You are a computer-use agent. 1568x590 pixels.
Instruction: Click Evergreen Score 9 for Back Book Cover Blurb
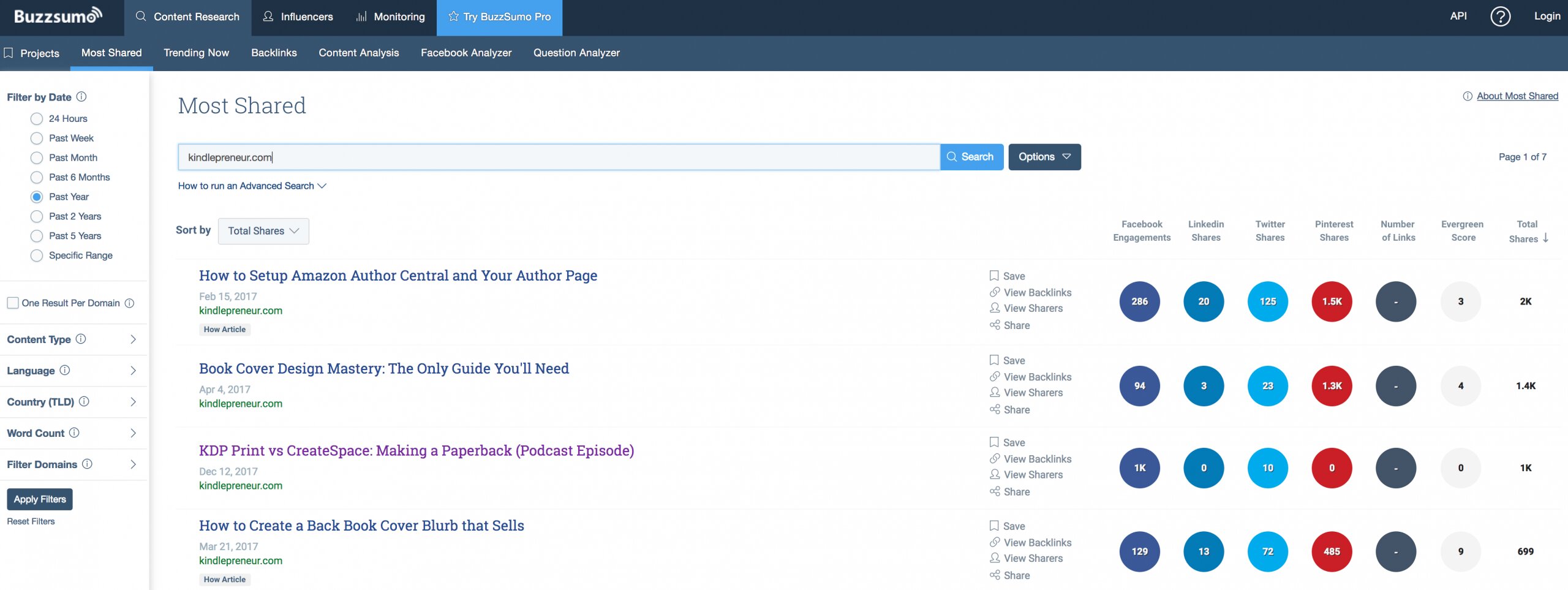[1460, 551]
